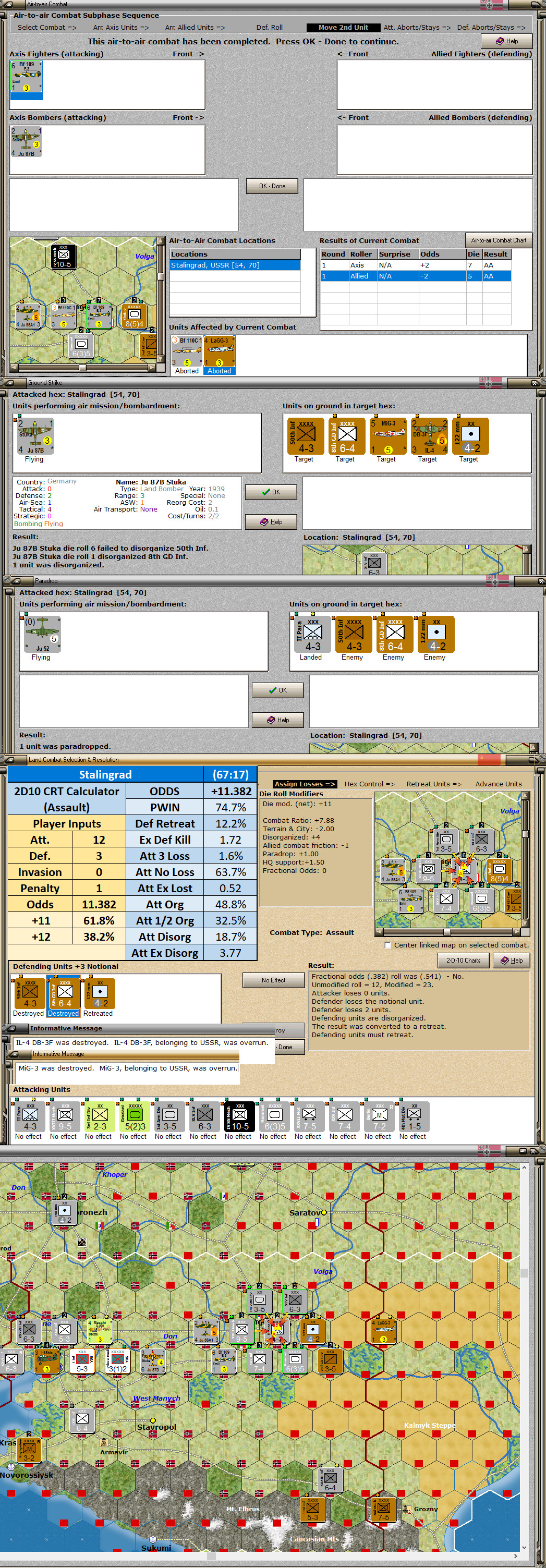Open Help in Air-to-air Combat window
The image size is (546, 1568).
pos(506,41)
